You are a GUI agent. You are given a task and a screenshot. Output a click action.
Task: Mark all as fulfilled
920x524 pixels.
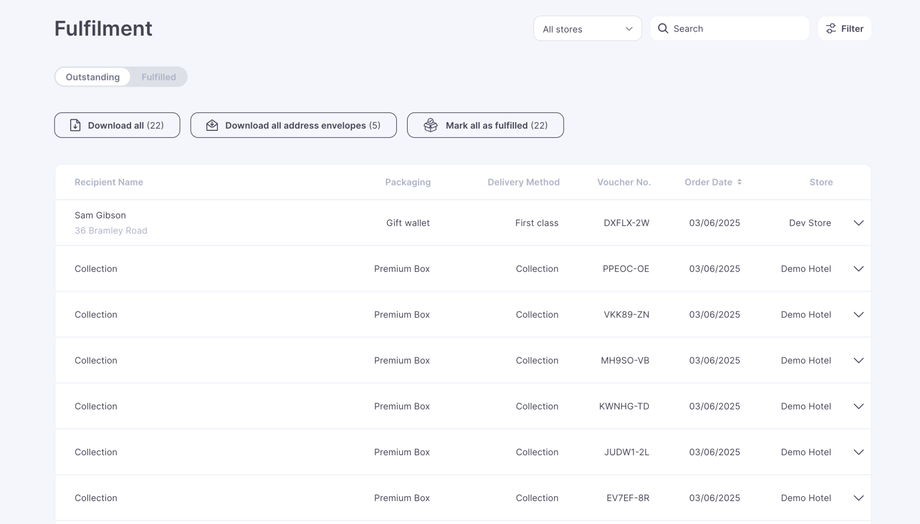(x=485, y=125)
